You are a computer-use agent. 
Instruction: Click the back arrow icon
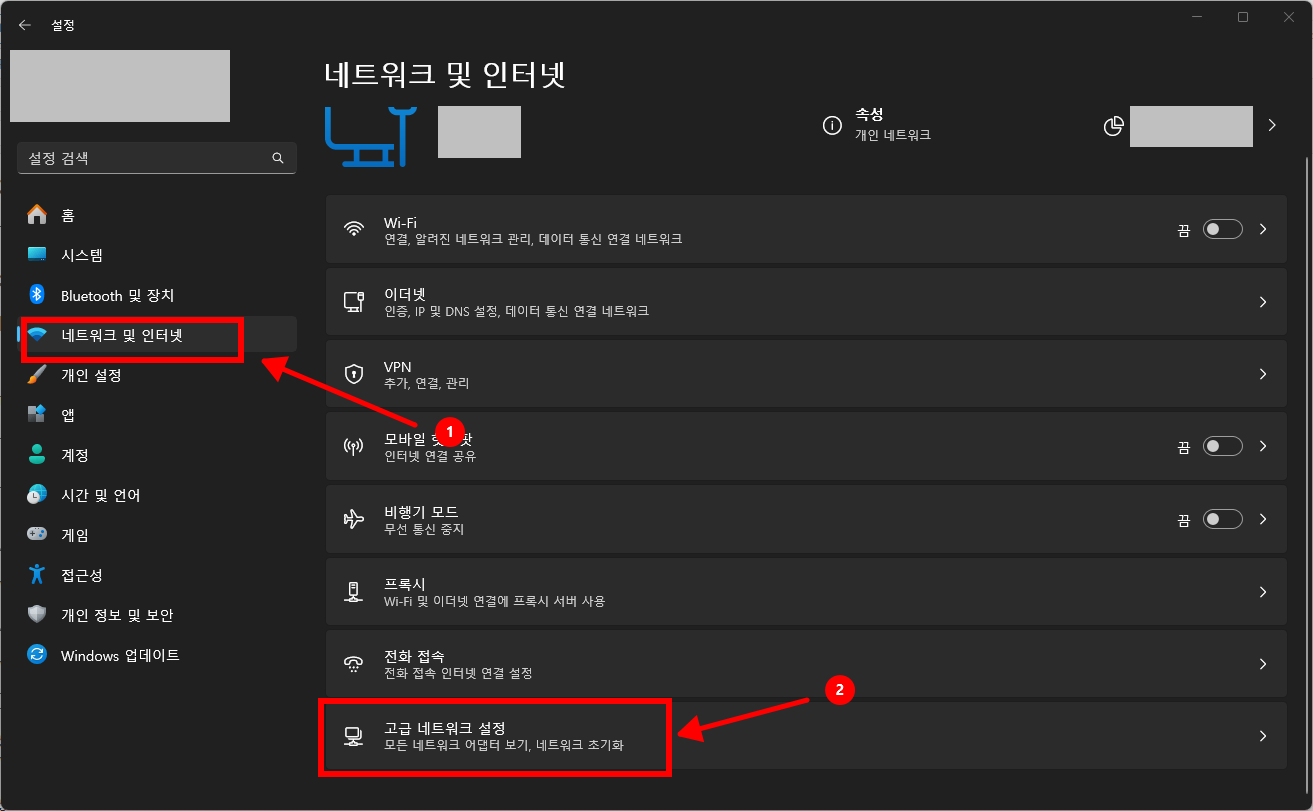[x=25, y=25]
